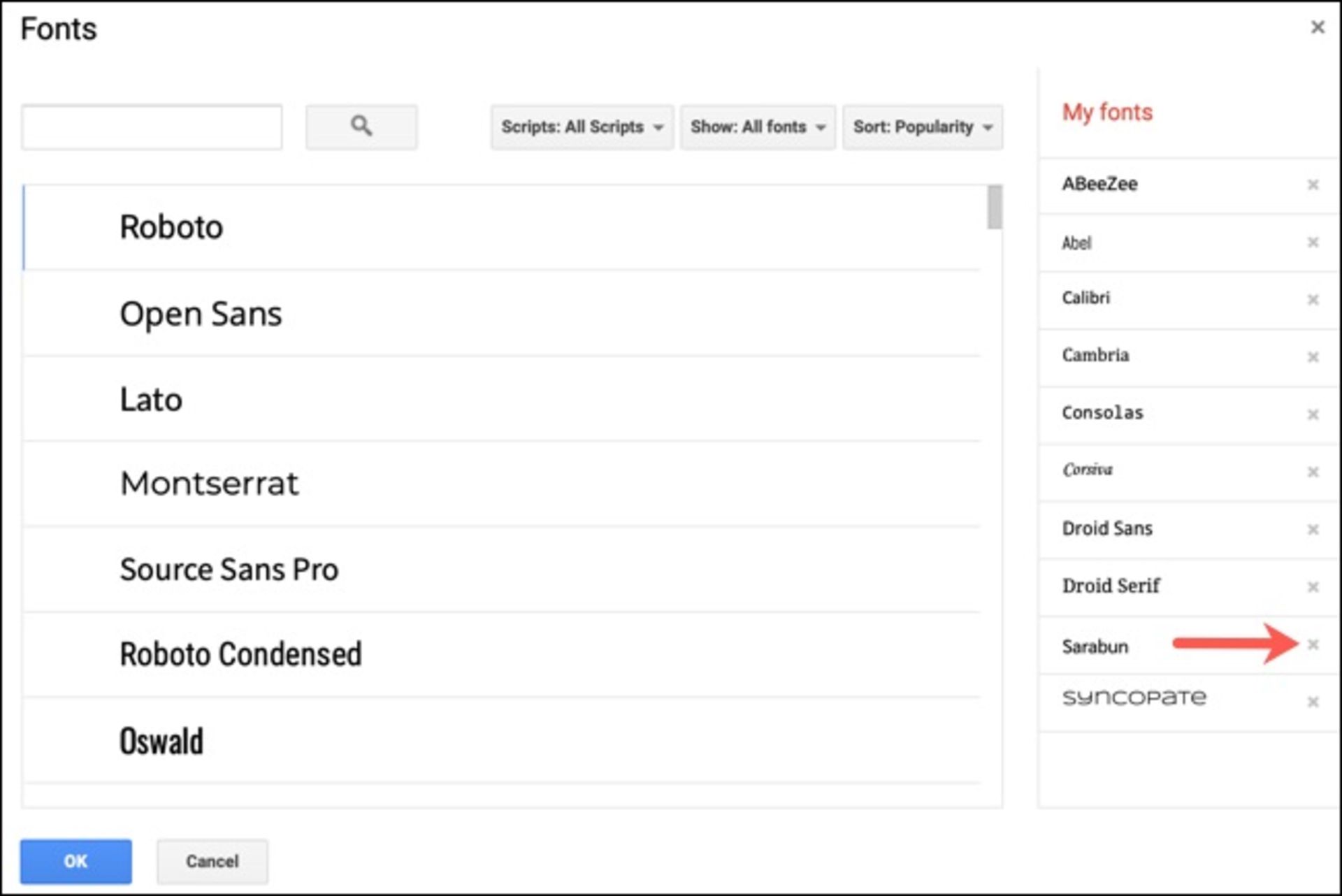Select the Montserrat font in the list

tap(209, 484)
